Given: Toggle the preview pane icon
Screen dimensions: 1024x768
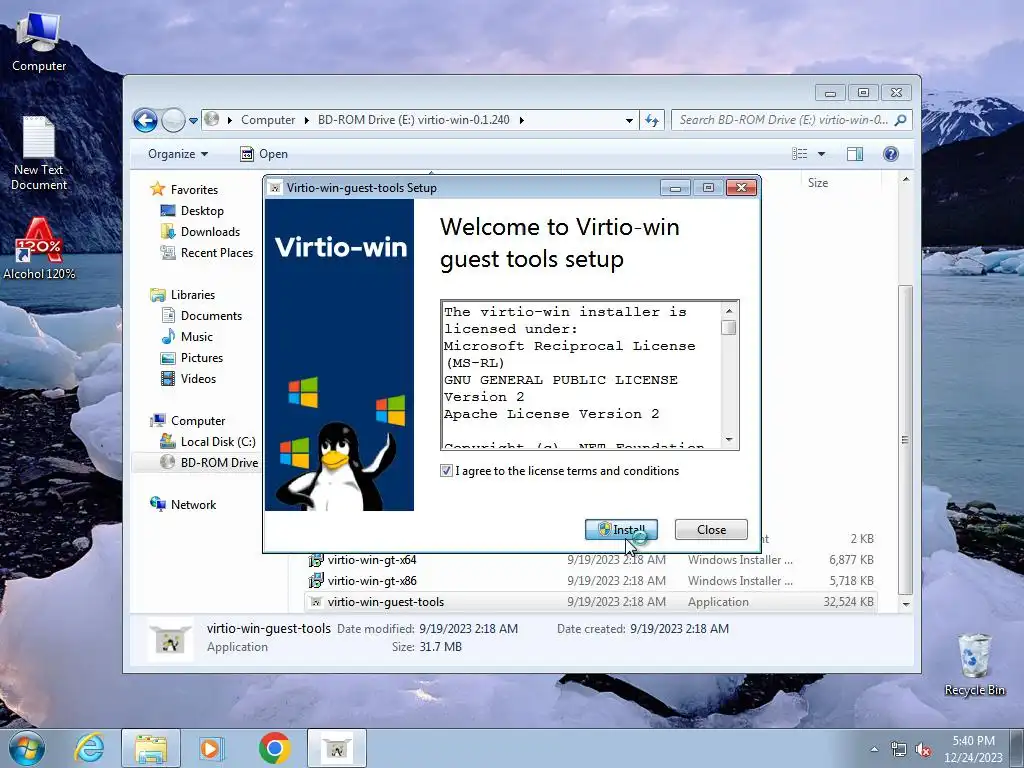Looking at the screenshot, I should 855,154.
